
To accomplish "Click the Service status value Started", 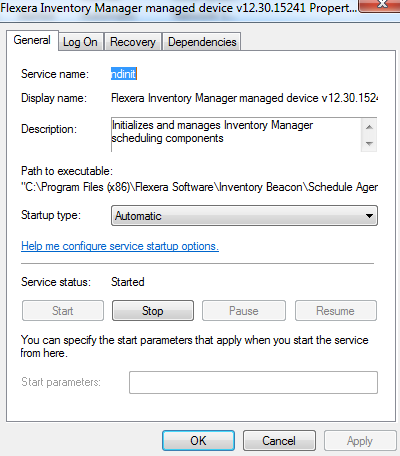I will 128,282.
